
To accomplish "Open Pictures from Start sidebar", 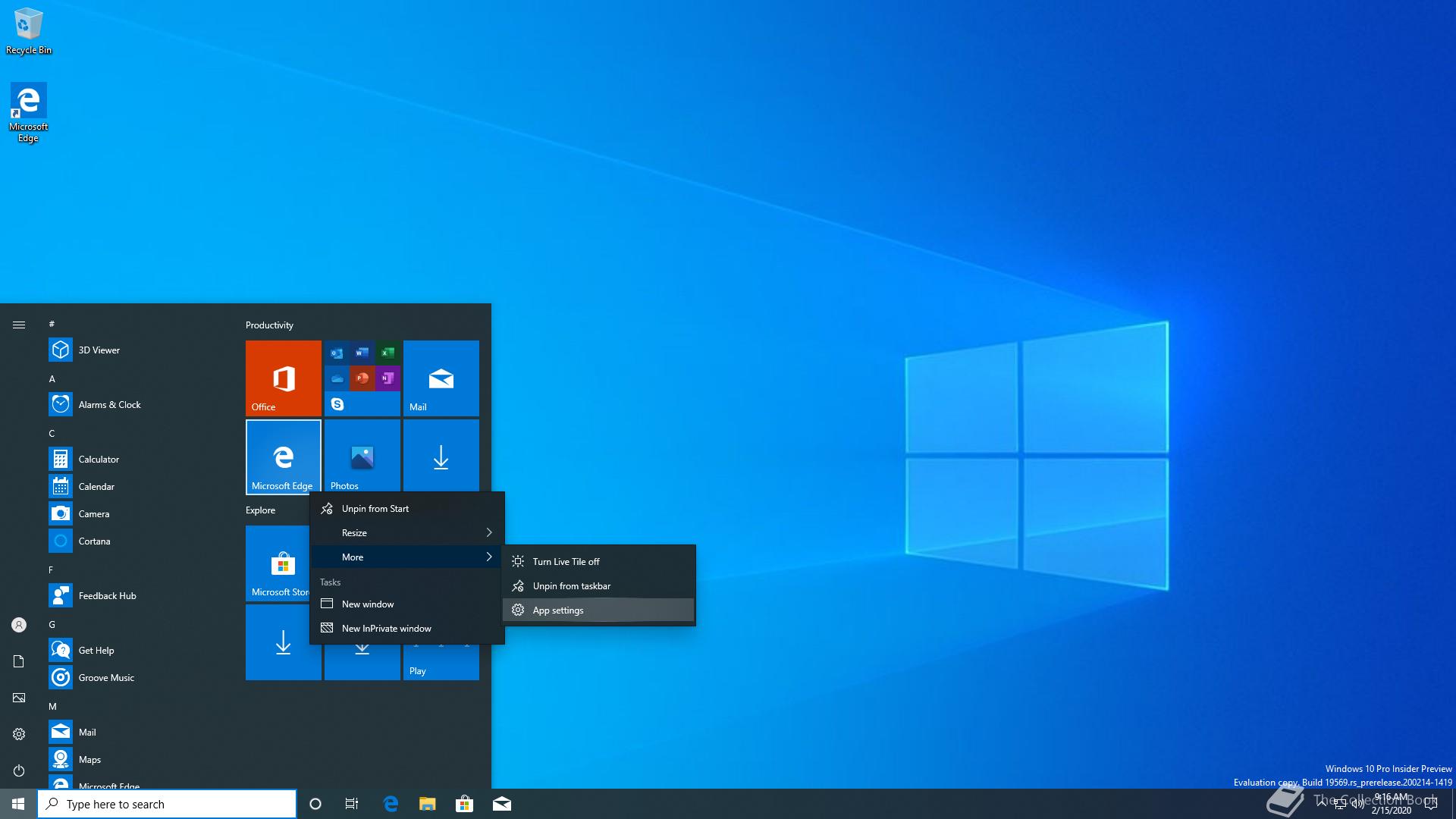I will tap(19, 698).
